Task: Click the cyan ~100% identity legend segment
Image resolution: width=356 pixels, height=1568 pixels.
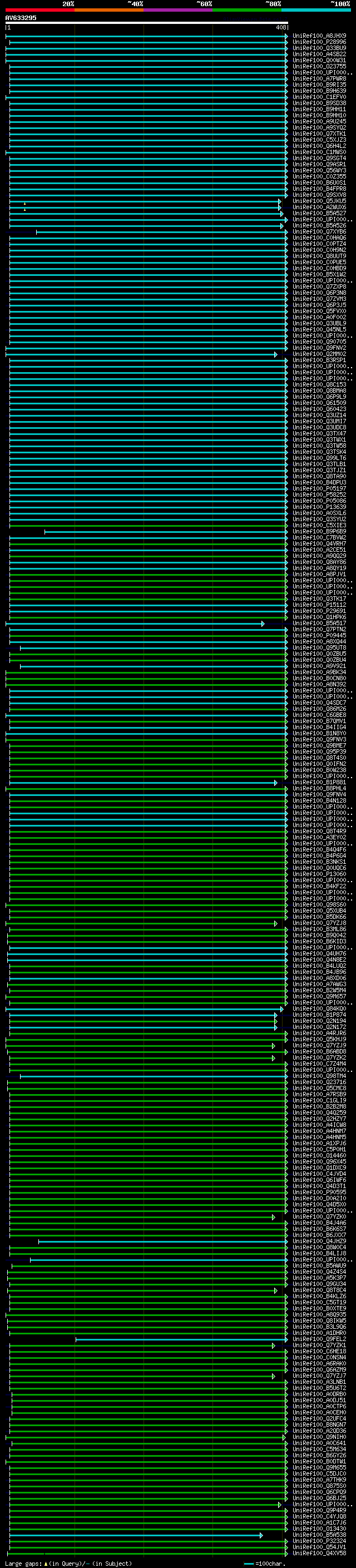Action: [316, 11]
